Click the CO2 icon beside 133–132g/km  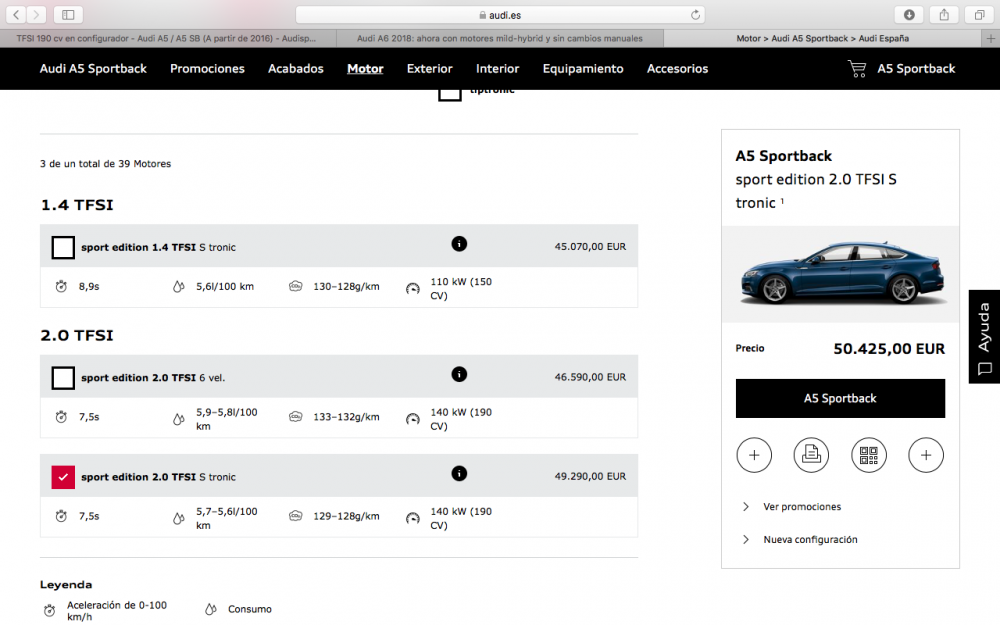[295, 416]
